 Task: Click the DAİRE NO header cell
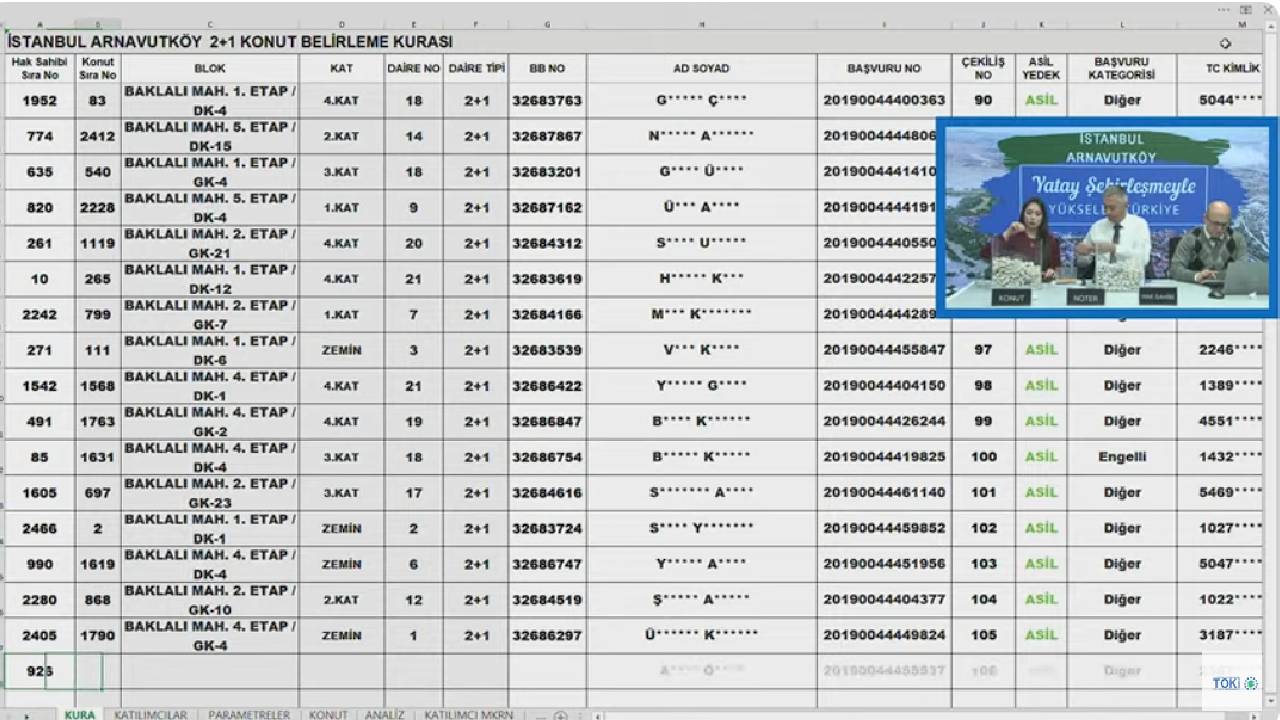click(414, 68)
